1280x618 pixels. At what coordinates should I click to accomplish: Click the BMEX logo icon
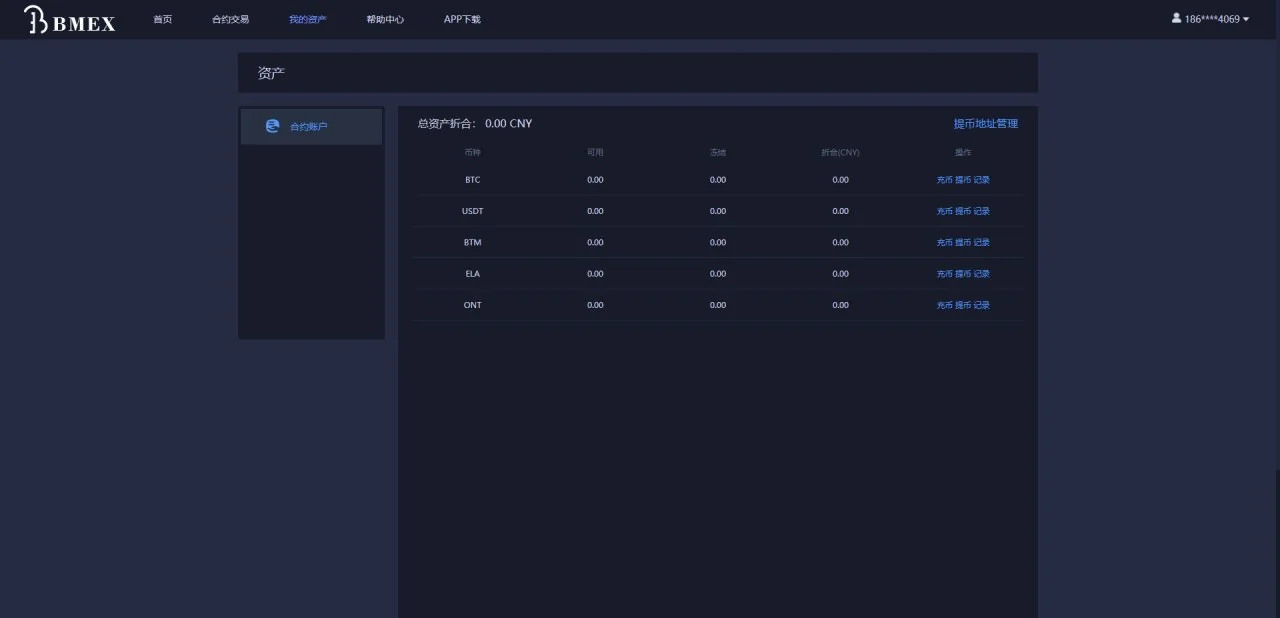37,19
